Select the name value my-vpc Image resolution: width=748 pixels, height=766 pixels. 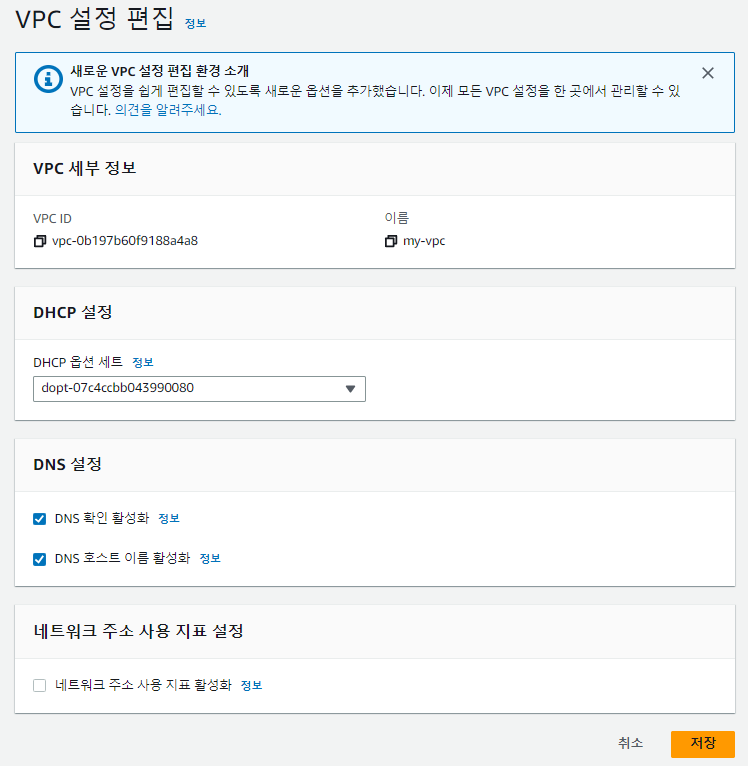point(424,241)
